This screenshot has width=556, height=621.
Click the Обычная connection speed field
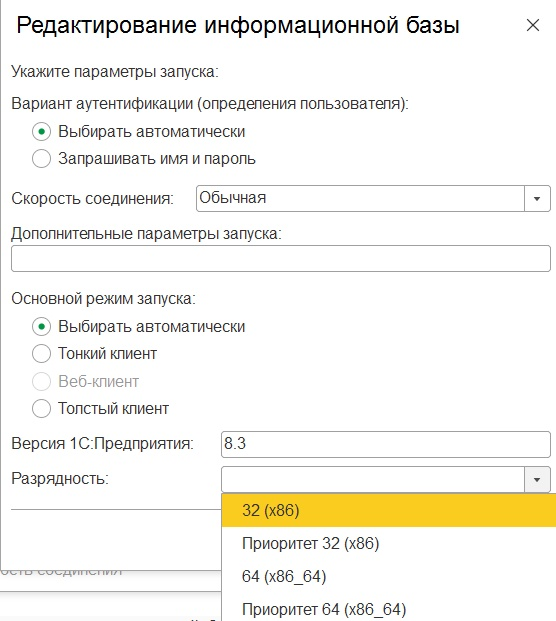pos(360,198)
